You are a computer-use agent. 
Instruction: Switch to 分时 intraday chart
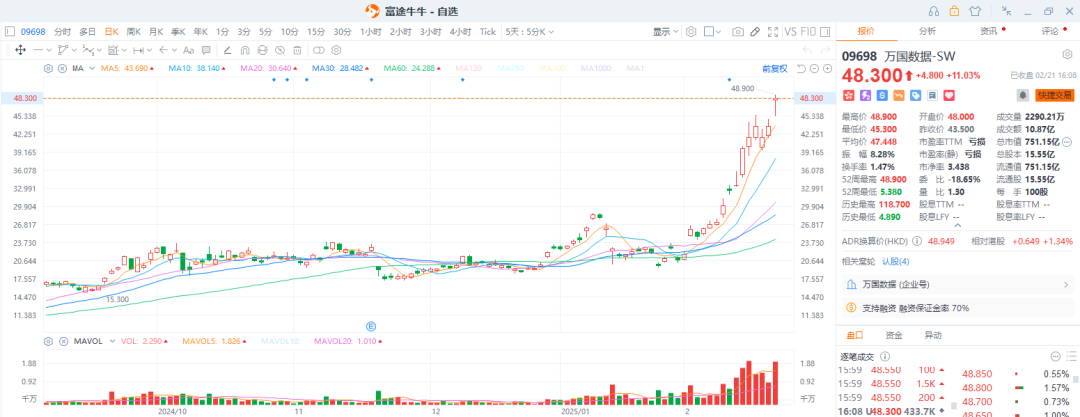(62, 32)
